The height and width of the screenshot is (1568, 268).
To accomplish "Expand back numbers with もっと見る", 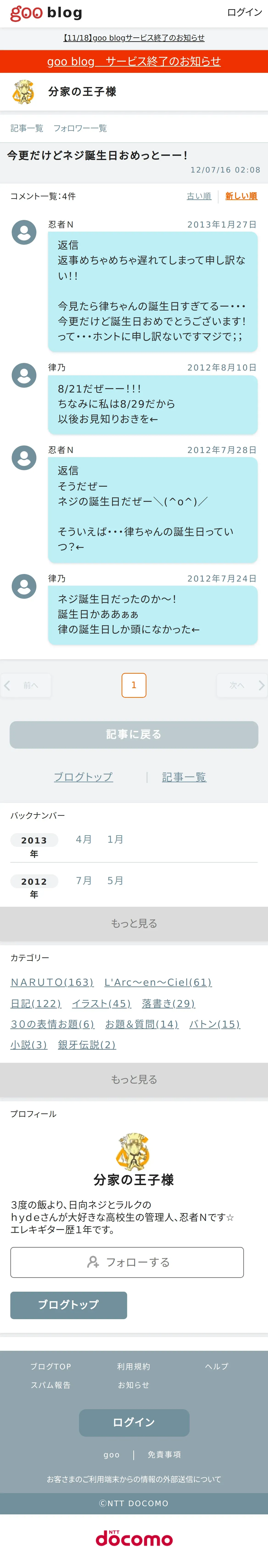I will tap(134, 923).
